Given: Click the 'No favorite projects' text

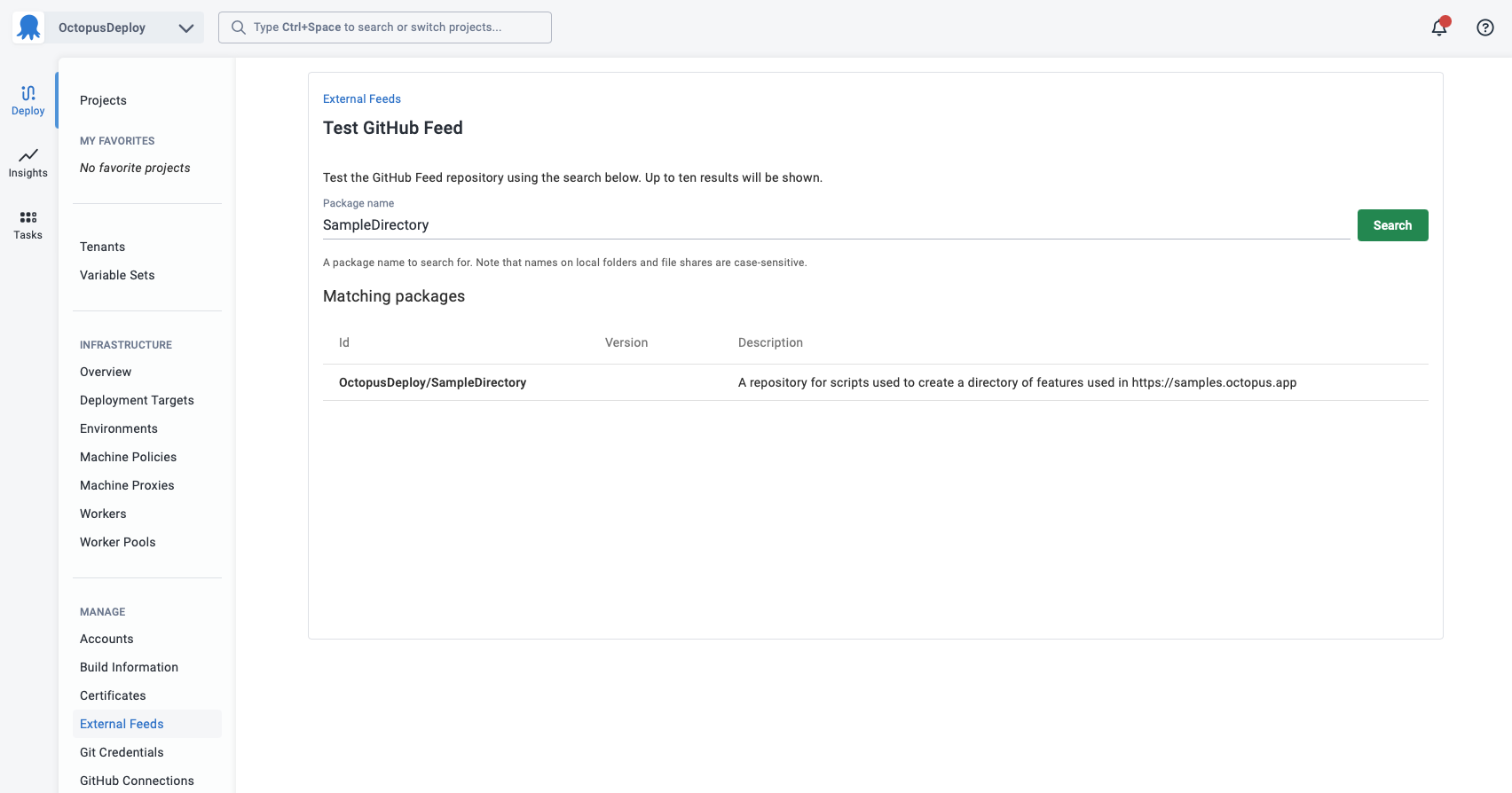Looking at the screenshot, I should click(135, 168).
